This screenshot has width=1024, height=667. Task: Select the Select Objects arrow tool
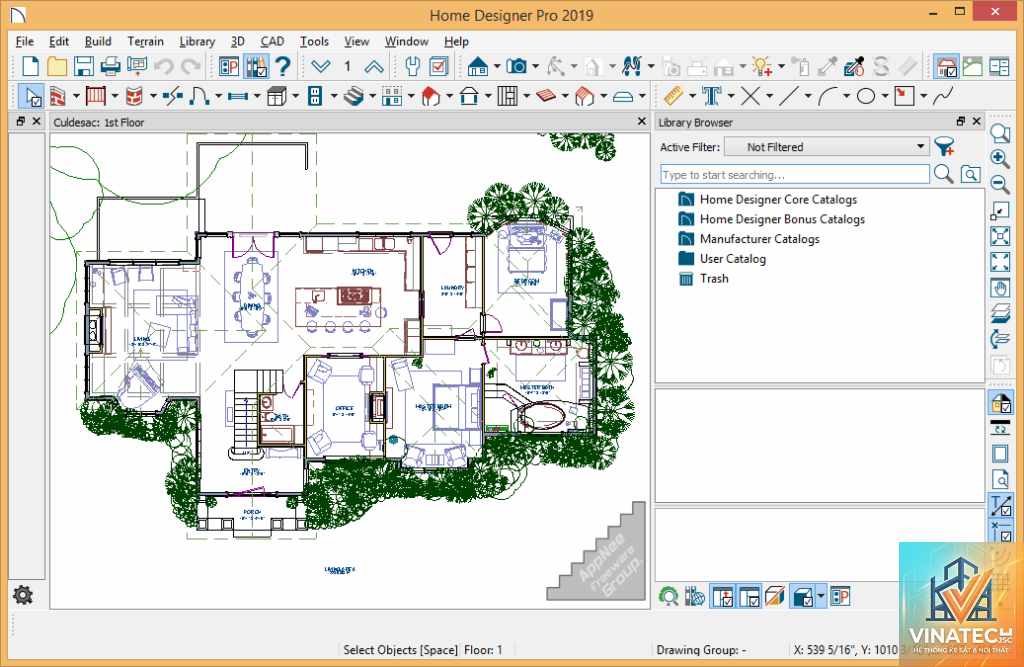pos(30,97)
